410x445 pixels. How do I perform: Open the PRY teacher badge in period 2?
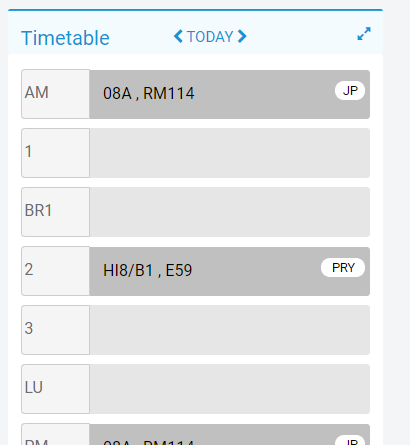coord(343,267)
